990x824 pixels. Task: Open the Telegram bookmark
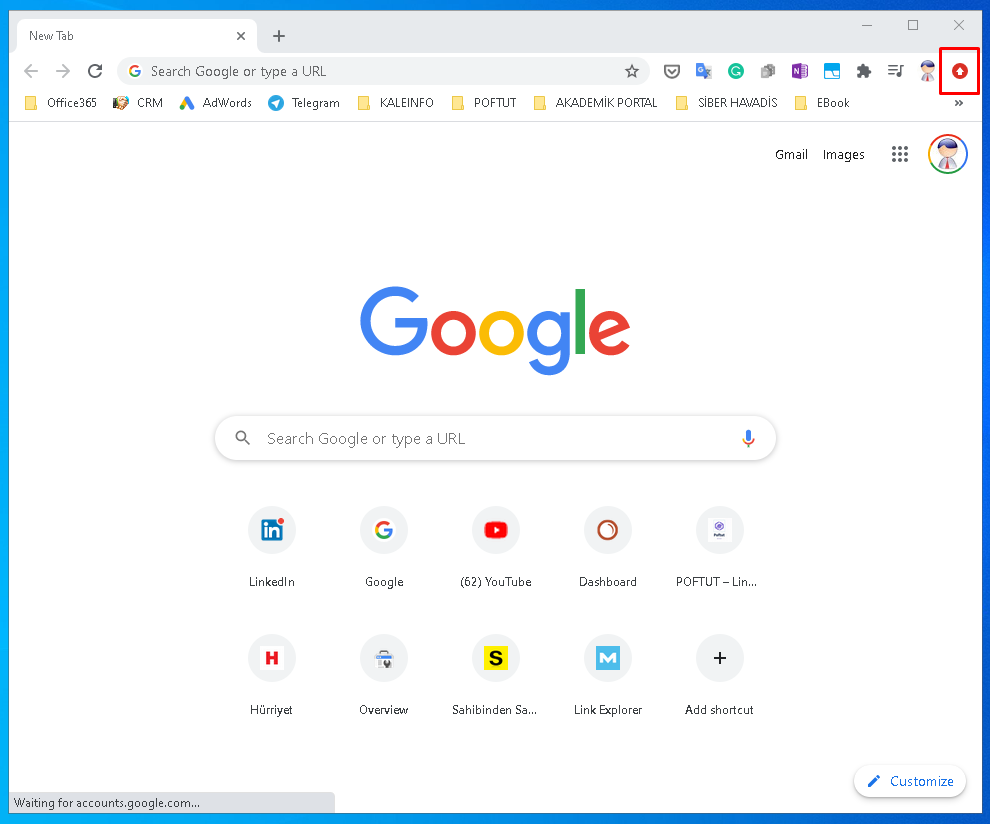point(304,103)
